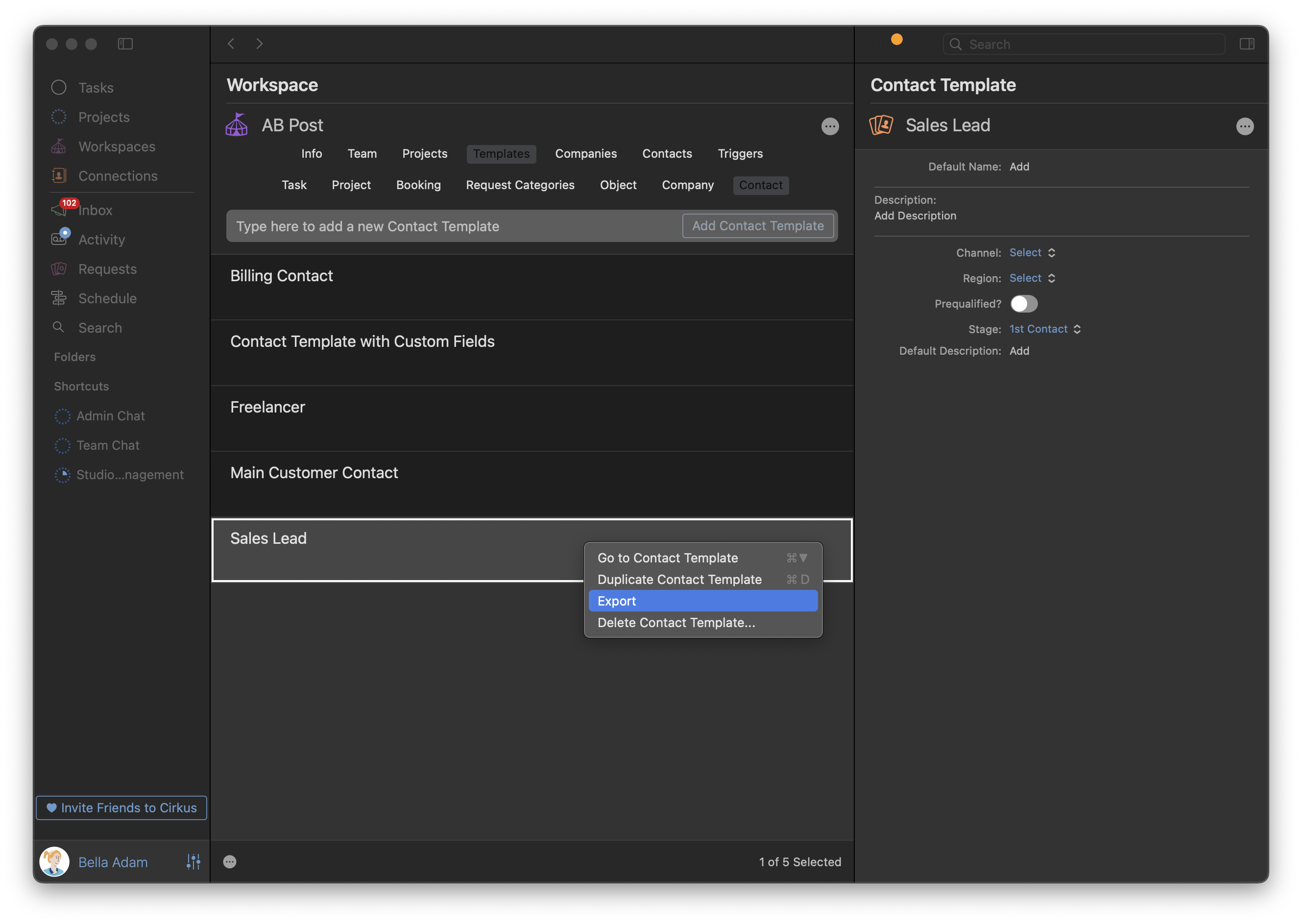This screenshot has width=1302, height=924.
Task: Toggle the left sidebar icon
Action: tap(125, 44)
